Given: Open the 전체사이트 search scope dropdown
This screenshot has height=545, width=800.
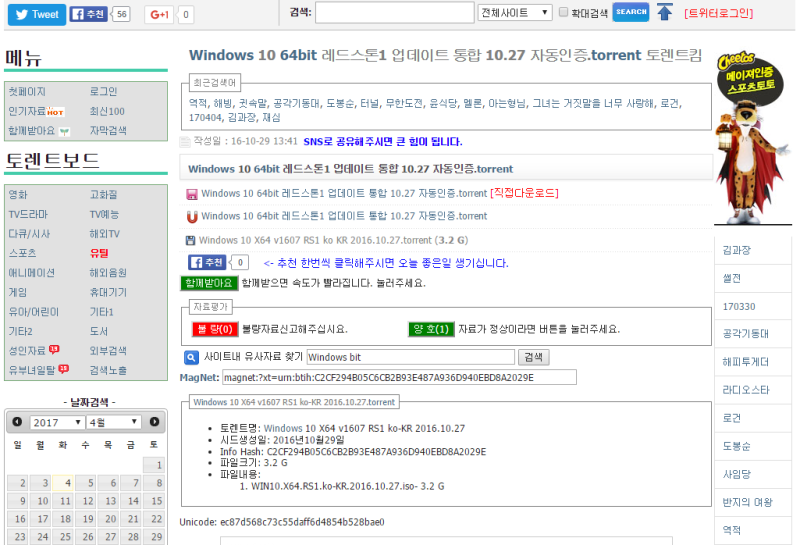Looking at the screenshot, I should [515, 13].
